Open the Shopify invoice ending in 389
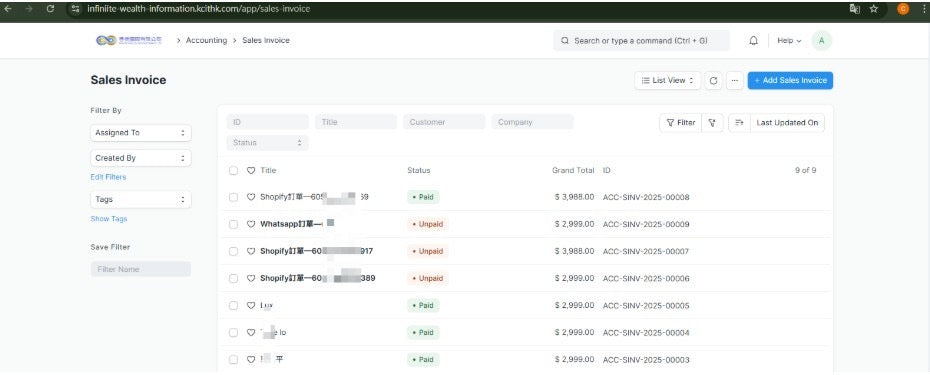The image size is (930, 375). point(317,278)
